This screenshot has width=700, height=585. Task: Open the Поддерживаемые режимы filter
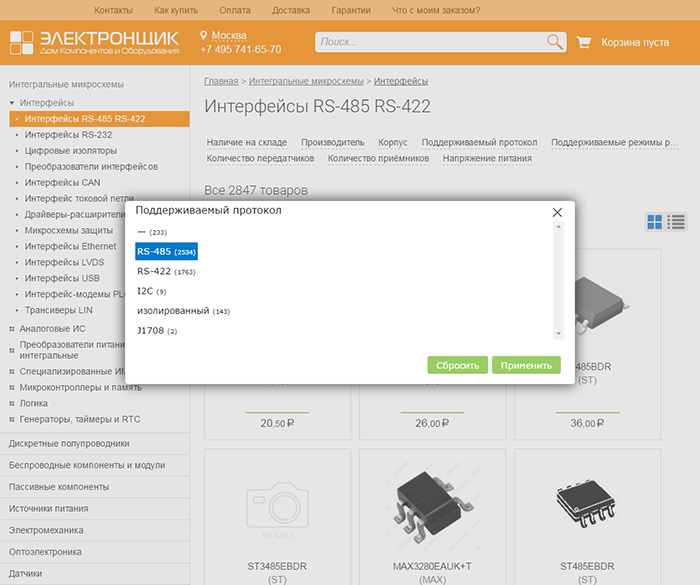point(615,142)
